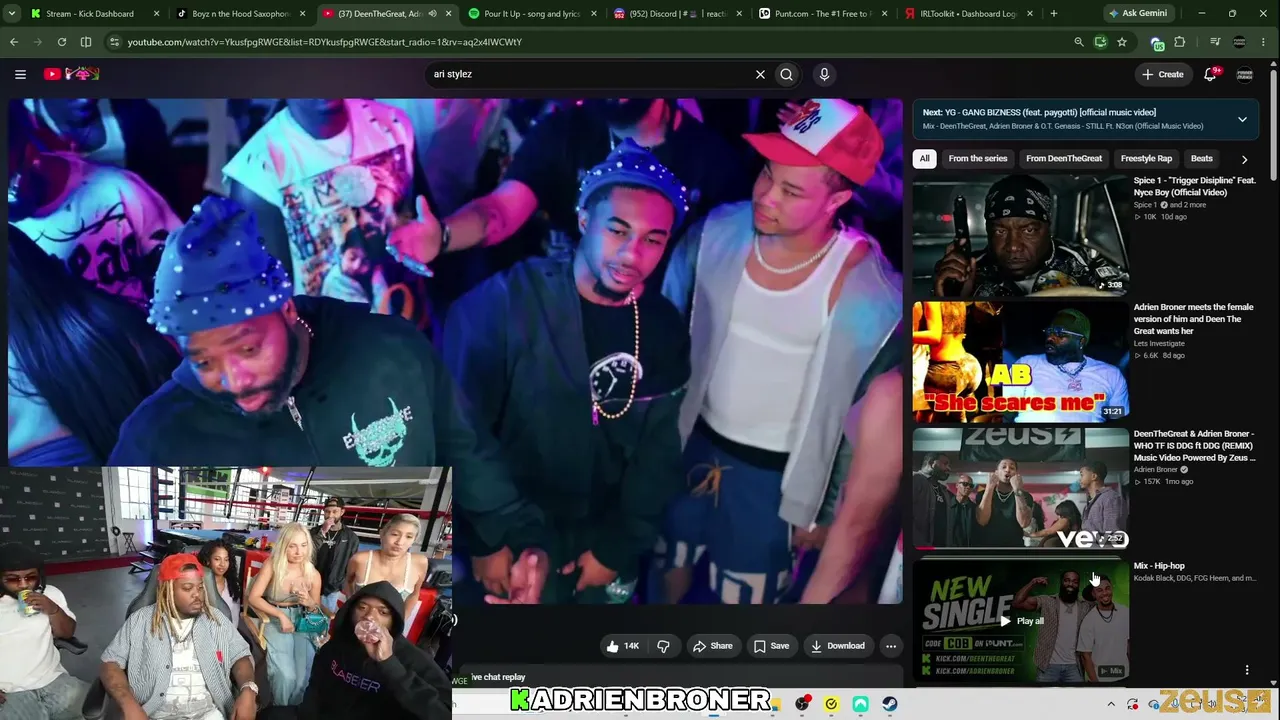Viewport: 1280px width, 720px height.
Task: Switch to the IRLToolkit Dashboard tab
Action: (970, 14)
